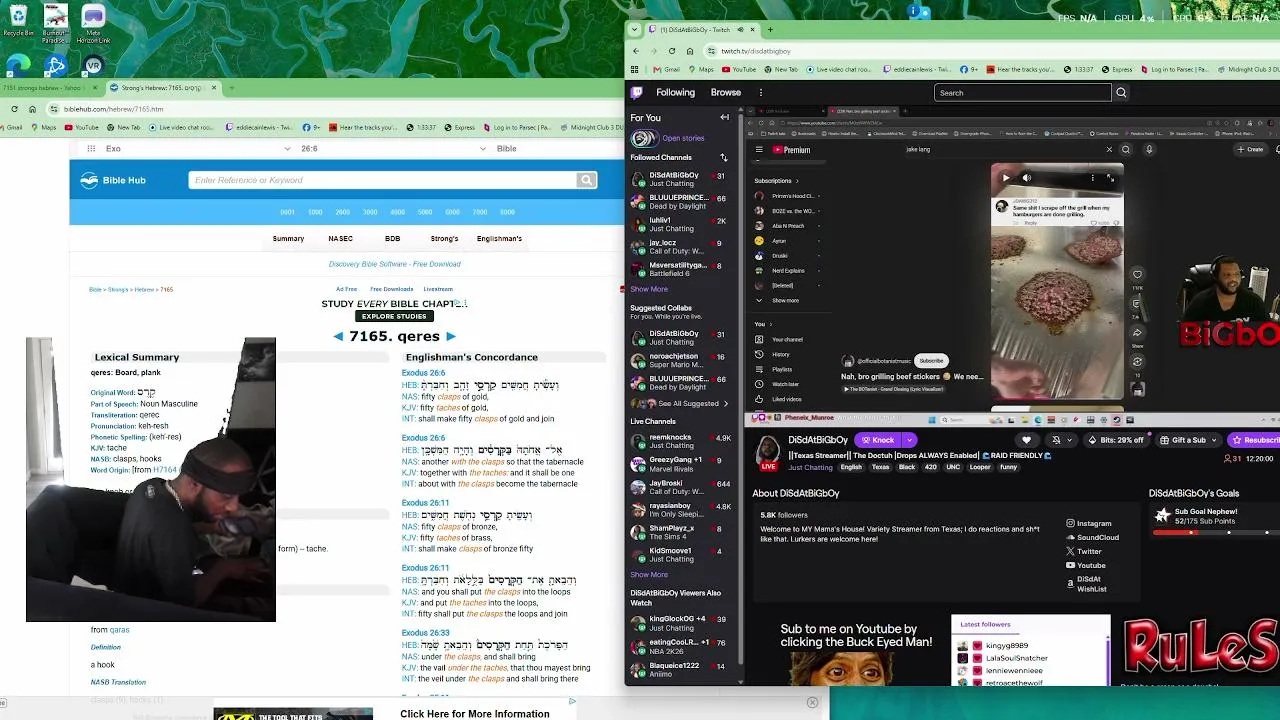Open the Exodus 26:33 concordance link
This screenshot has width=1280, height=720.
click(x=425, y=633)
